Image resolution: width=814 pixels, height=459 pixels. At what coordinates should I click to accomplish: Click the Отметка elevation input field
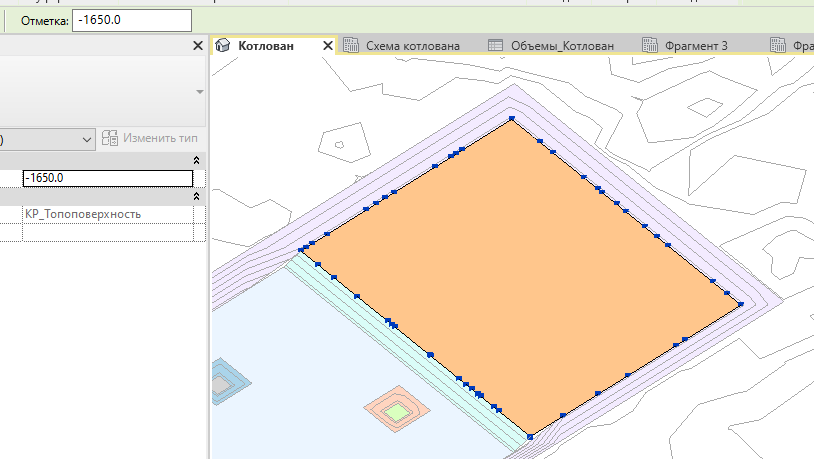pos(131,20)
